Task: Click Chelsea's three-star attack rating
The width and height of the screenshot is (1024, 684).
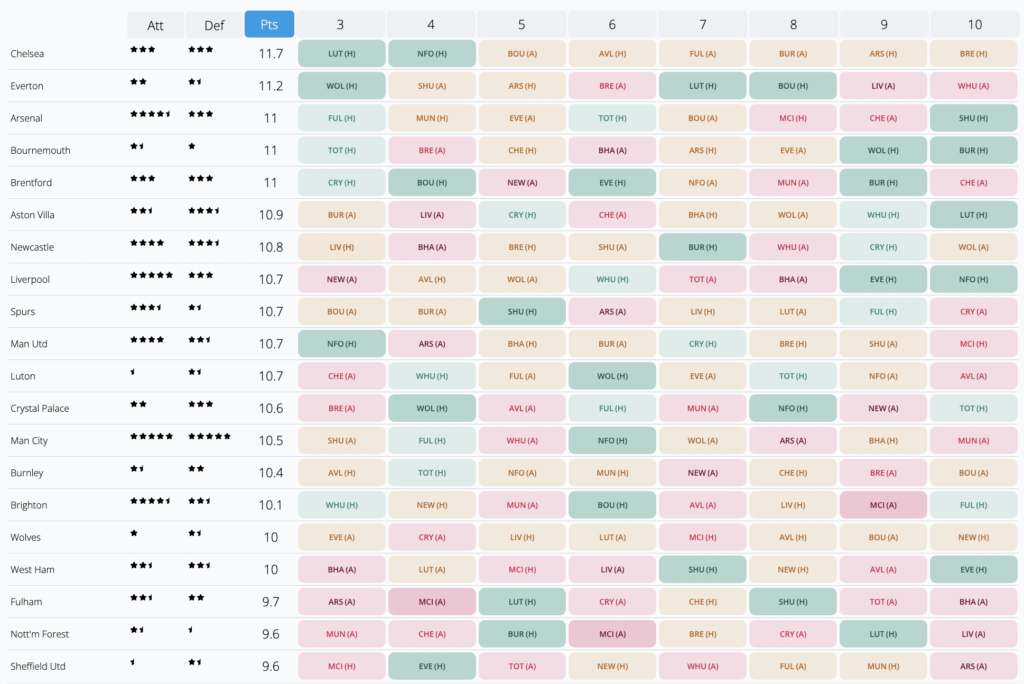Action: 142,49
